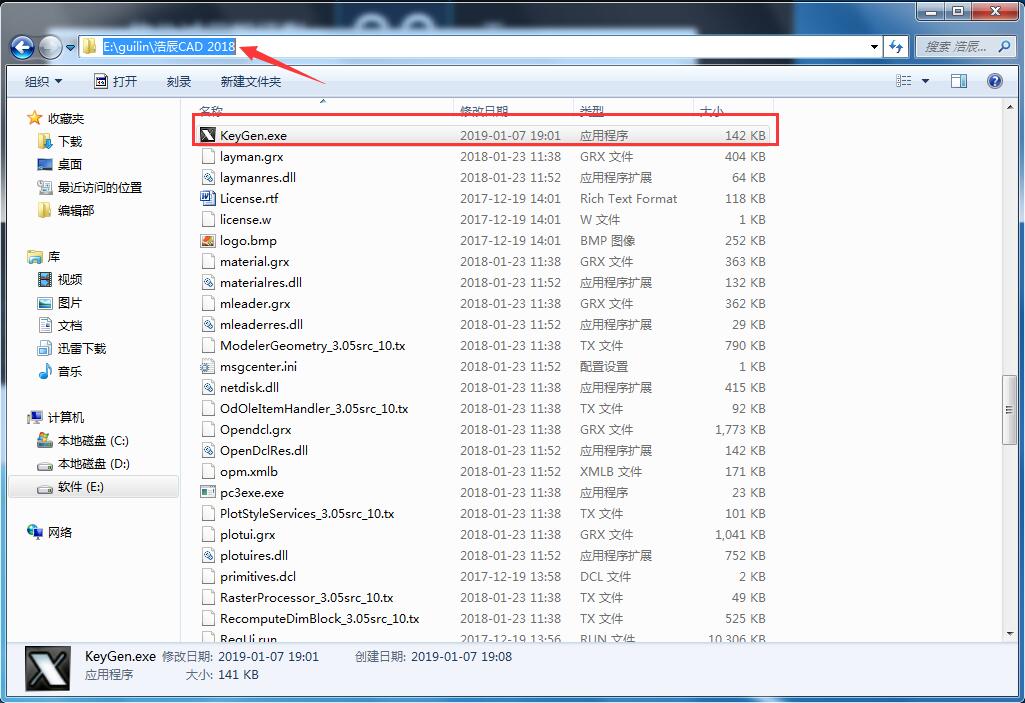
Task: Click the address bar path field
Action: pos(480,46)
